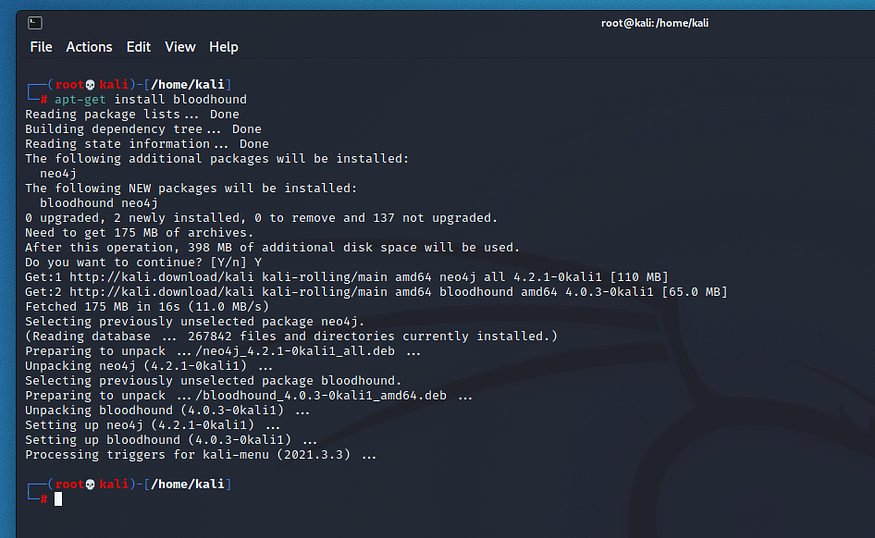The height and width of the screenshot is (538, 875).
Task: Click the 'bloodhound neo4j' package list line
Action: 99,203
